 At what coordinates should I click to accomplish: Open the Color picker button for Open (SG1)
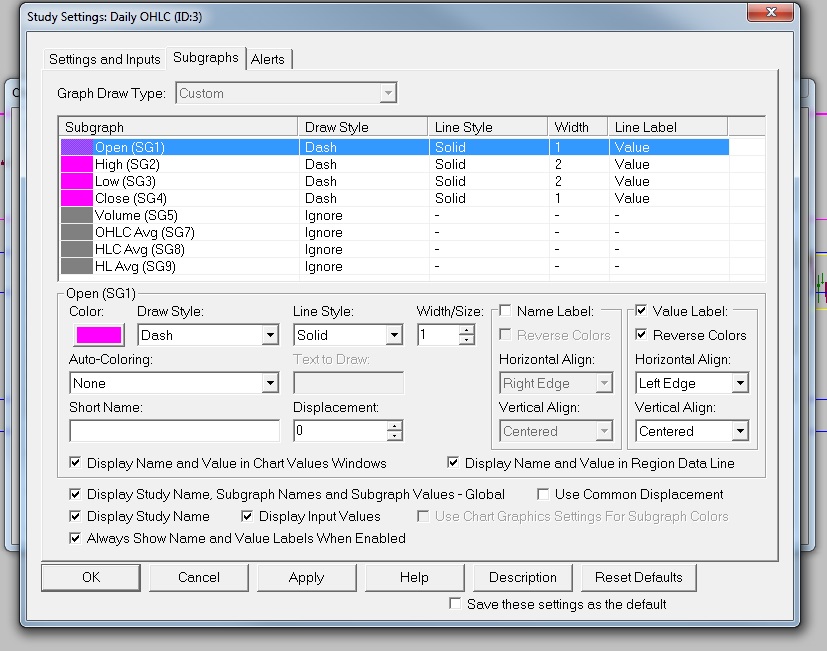point(99,335)
